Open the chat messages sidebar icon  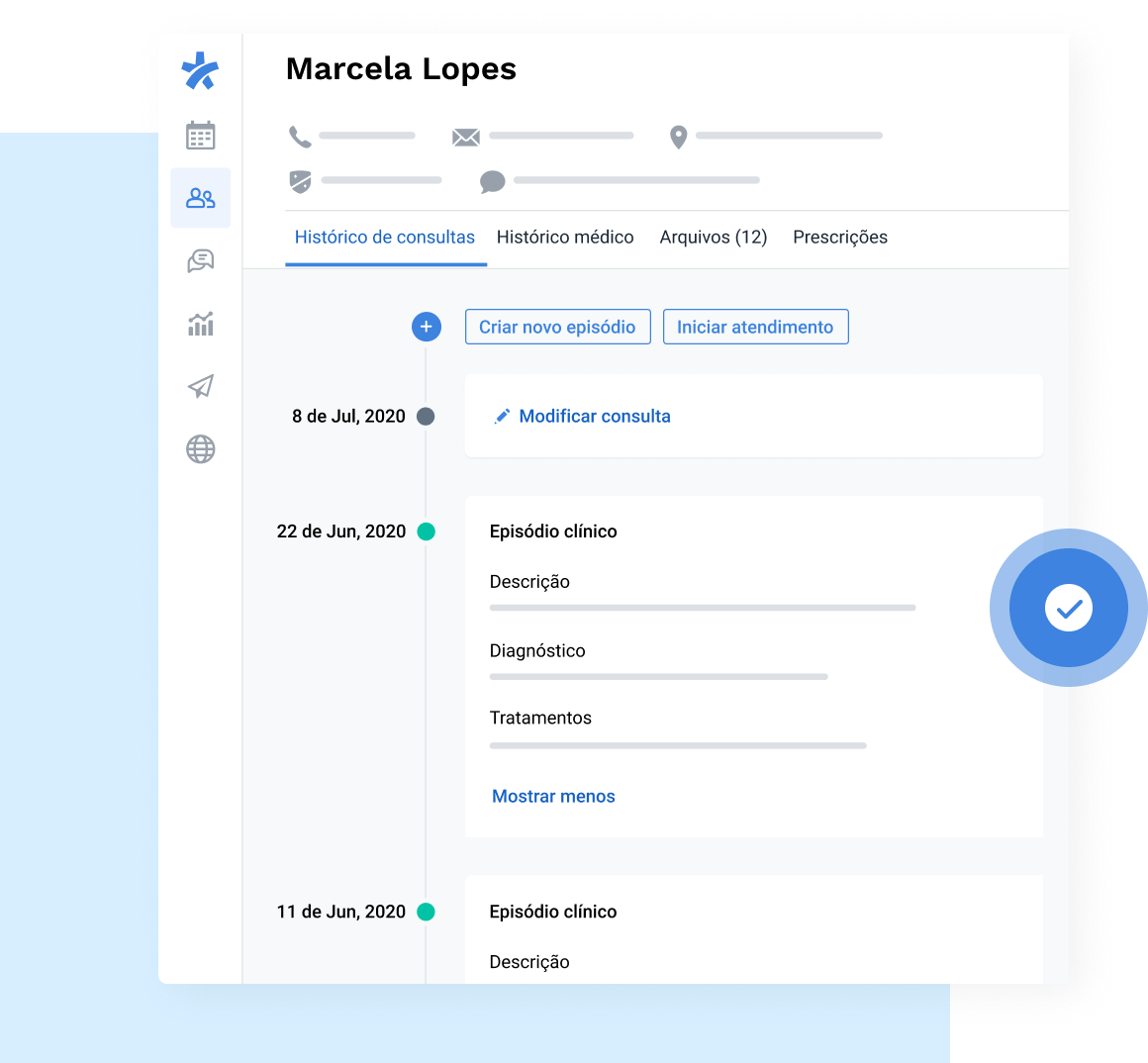201,260
